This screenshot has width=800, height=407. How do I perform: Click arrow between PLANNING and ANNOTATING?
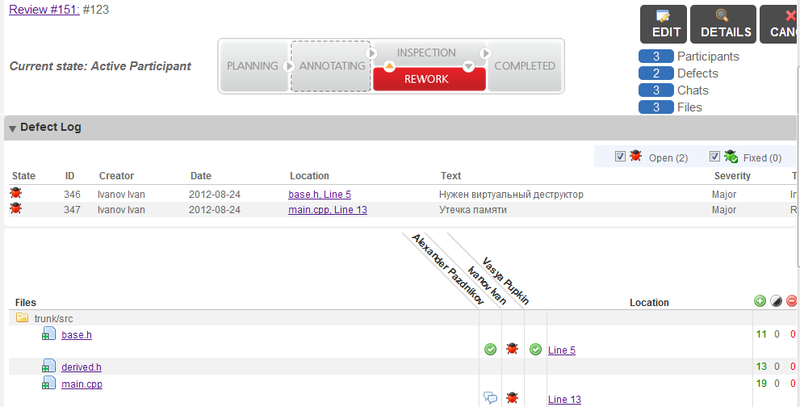[289, 66]
